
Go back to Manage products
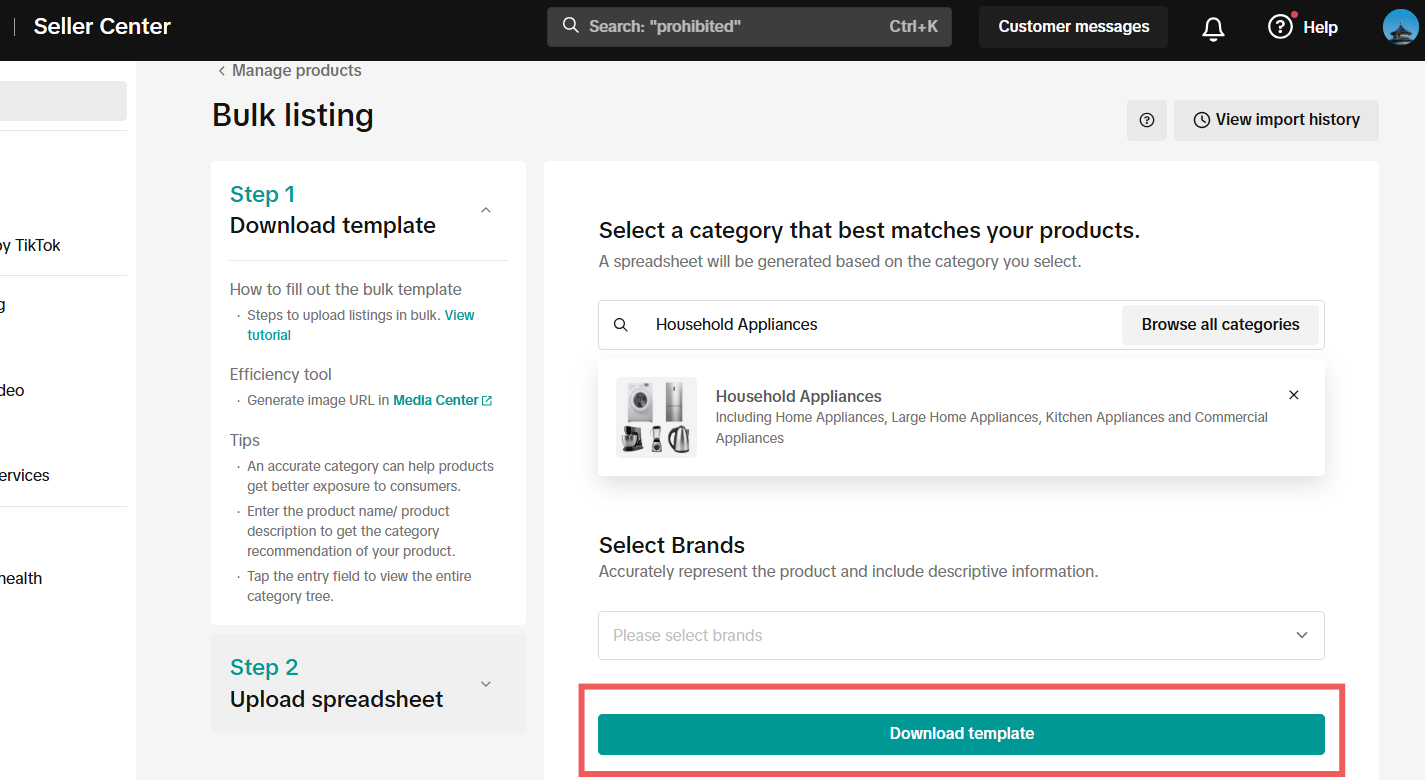click(290, 71)
